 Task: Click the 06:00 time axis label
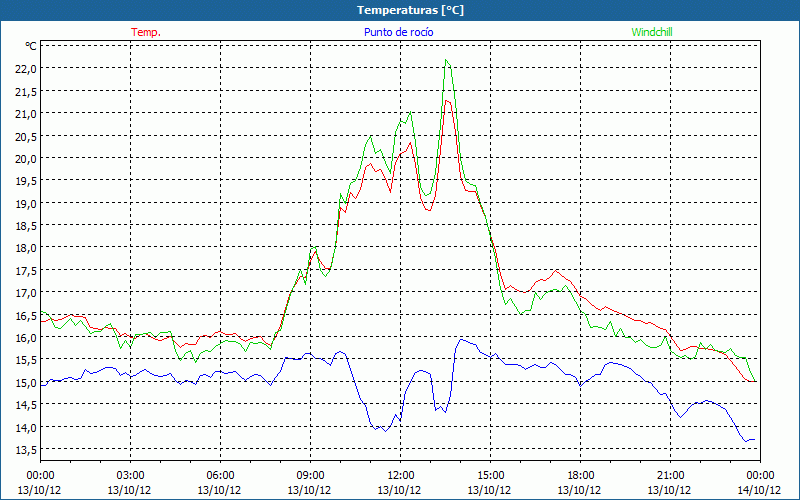tap(220, 476)
